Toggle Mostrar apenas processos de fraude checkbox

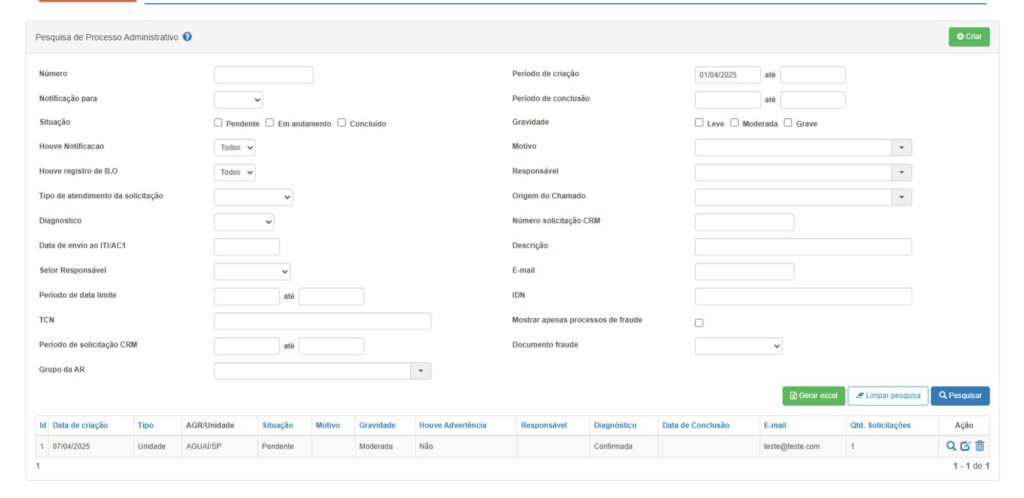click(x=699, y=322)
